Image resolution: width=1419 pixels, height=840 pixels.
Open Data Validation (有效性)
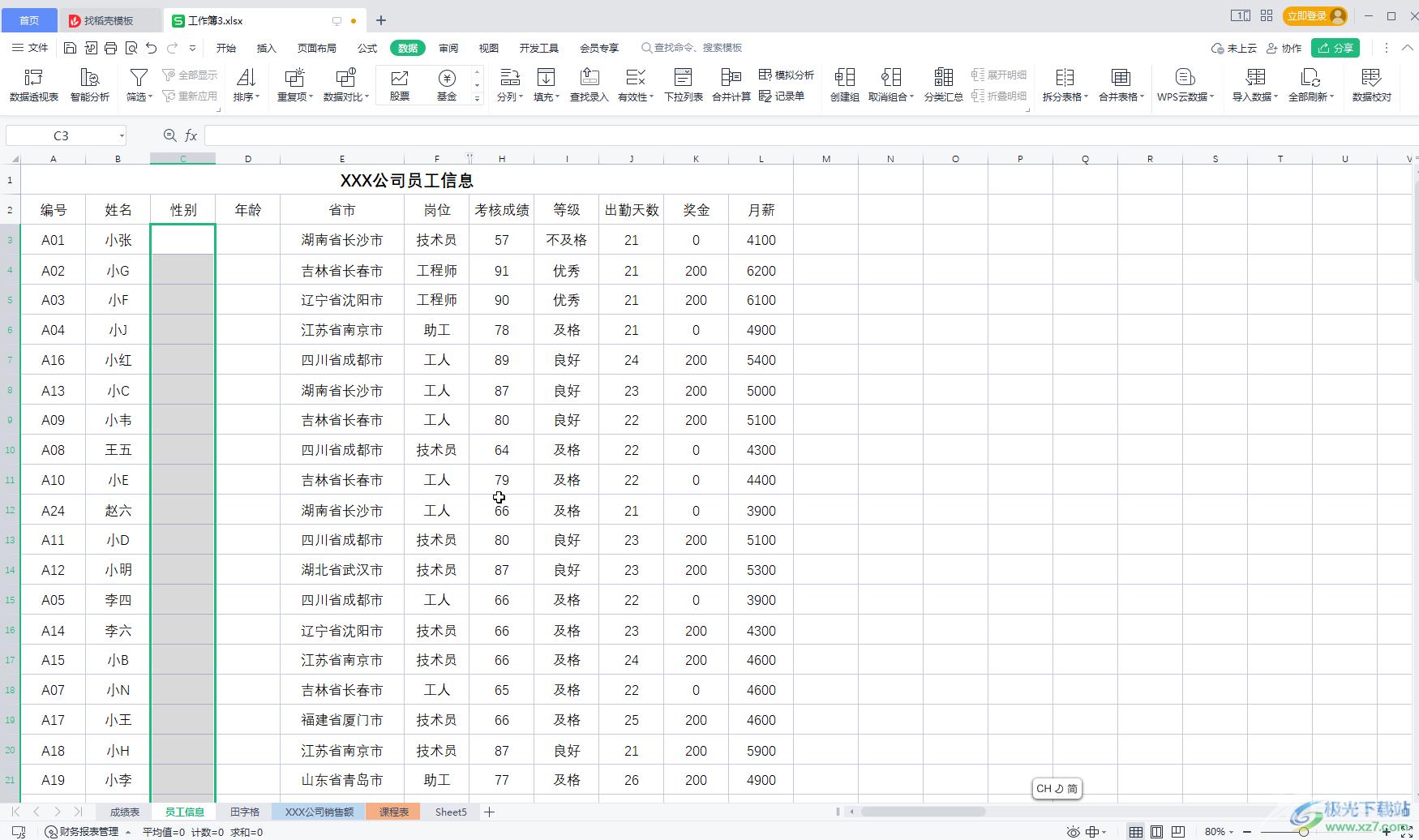tap(635, 85)
